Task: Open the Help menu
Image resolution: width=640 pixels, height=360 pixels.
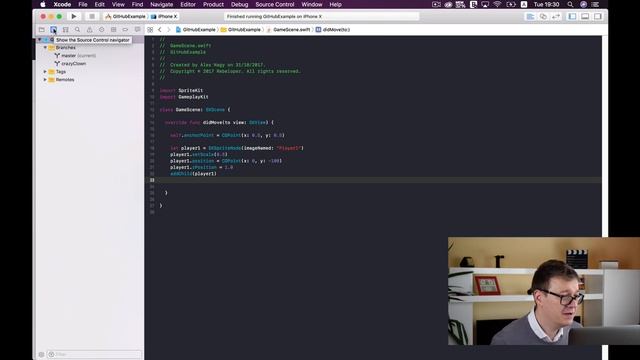Action: (x=335, y=4)
